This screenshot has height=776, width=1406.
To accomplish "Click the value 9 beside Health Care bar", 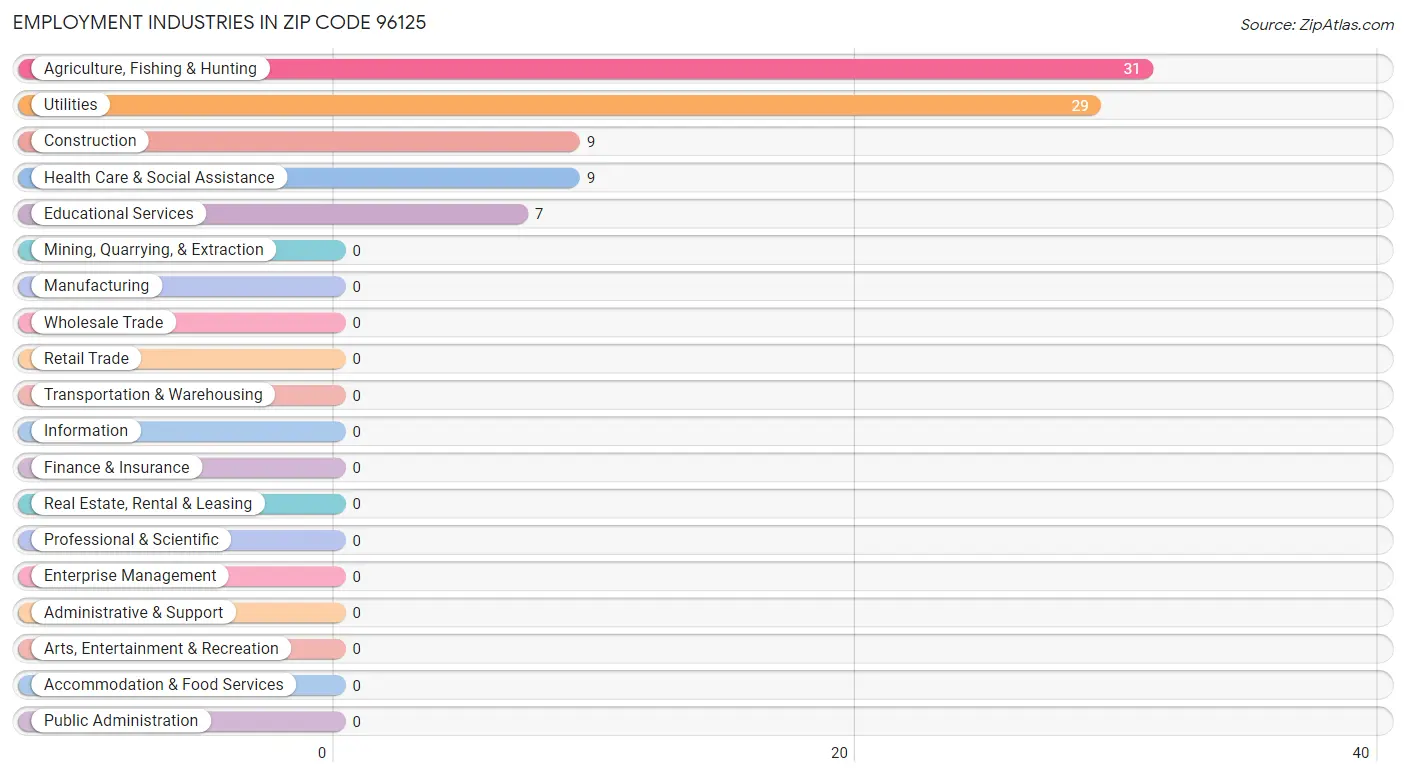I will click(x=591, y=178).
